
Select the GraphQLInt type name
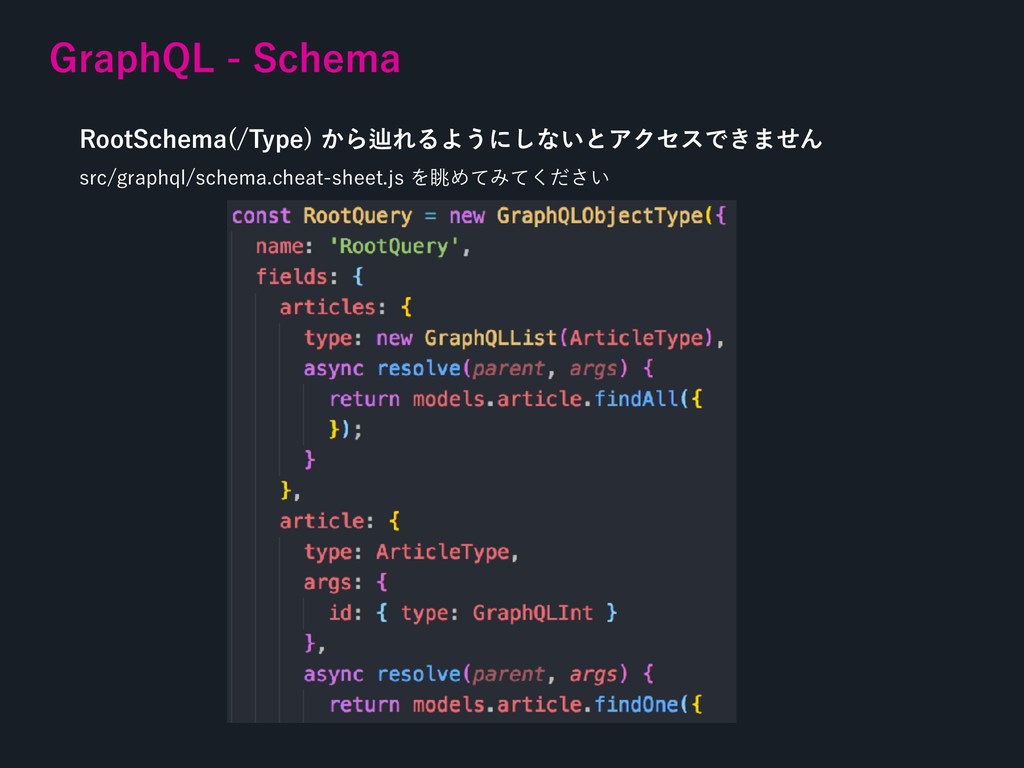coord(533,612)
